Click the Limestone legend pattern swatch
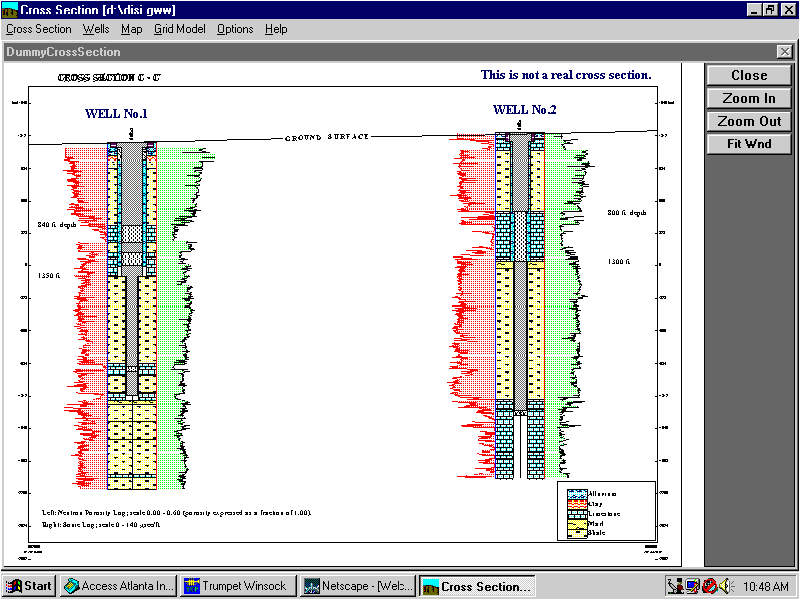 click(577, 514)
